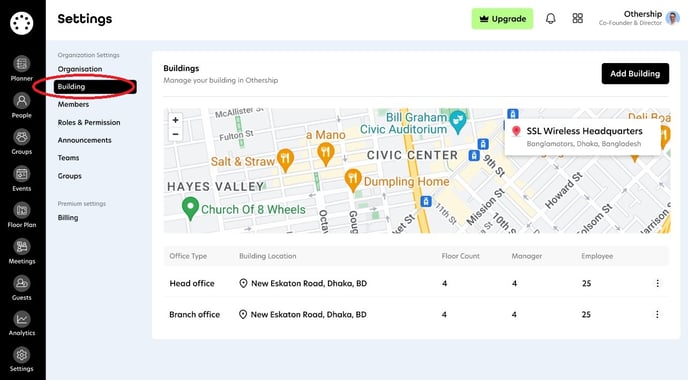688x380 pixels.
Task: Zoom in on the map
Action: [176, 120]
